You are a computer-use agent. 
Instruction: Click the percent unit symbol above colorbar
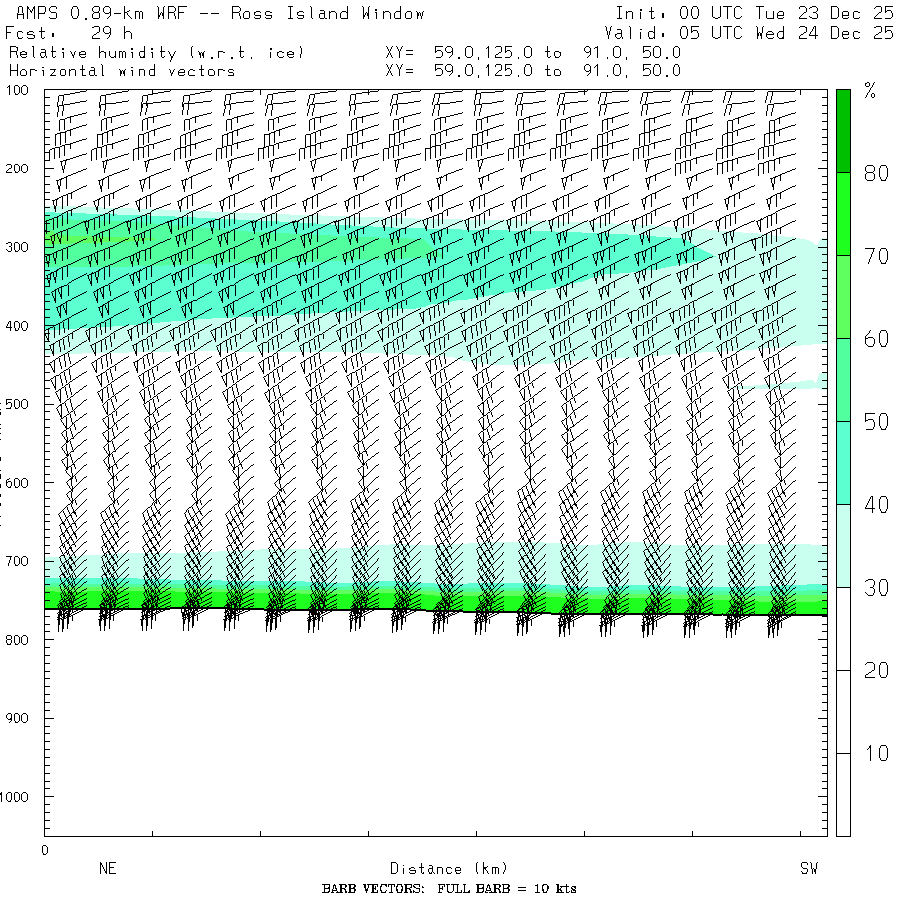(x=870, y=93)
